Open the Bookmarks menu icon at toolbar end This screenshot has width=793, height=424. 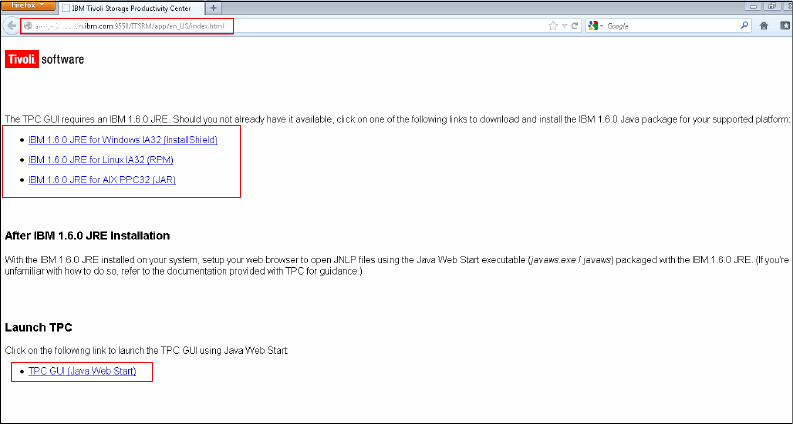point(783,25)
